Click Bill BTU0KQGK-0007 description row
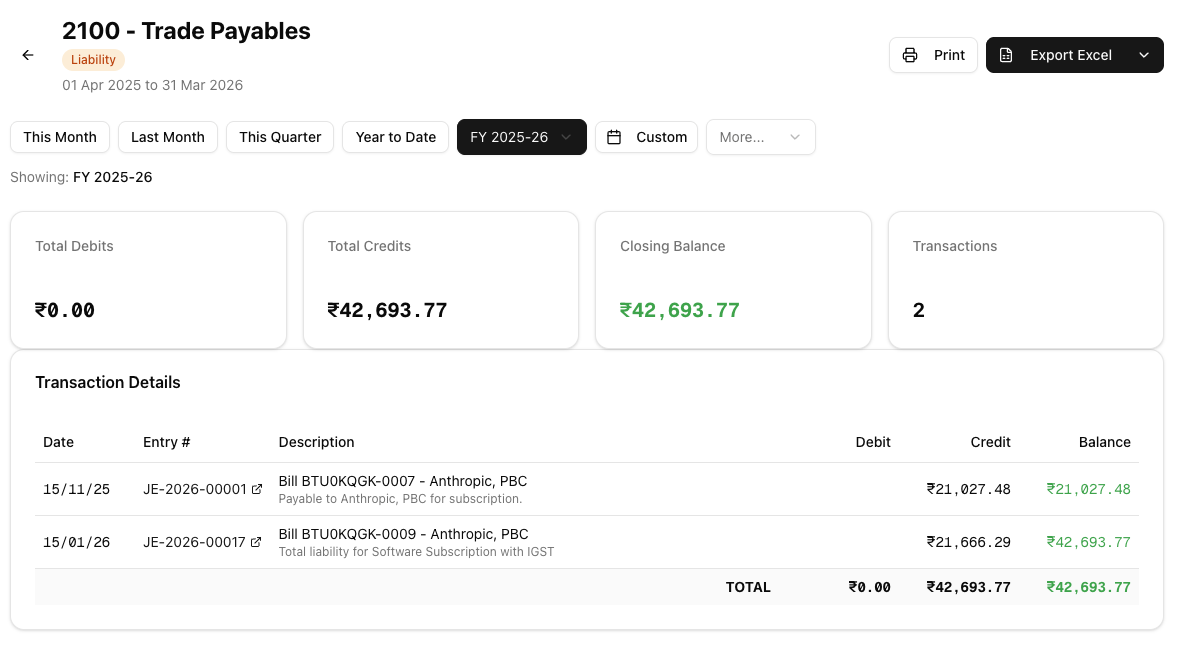 click(402, 482)
